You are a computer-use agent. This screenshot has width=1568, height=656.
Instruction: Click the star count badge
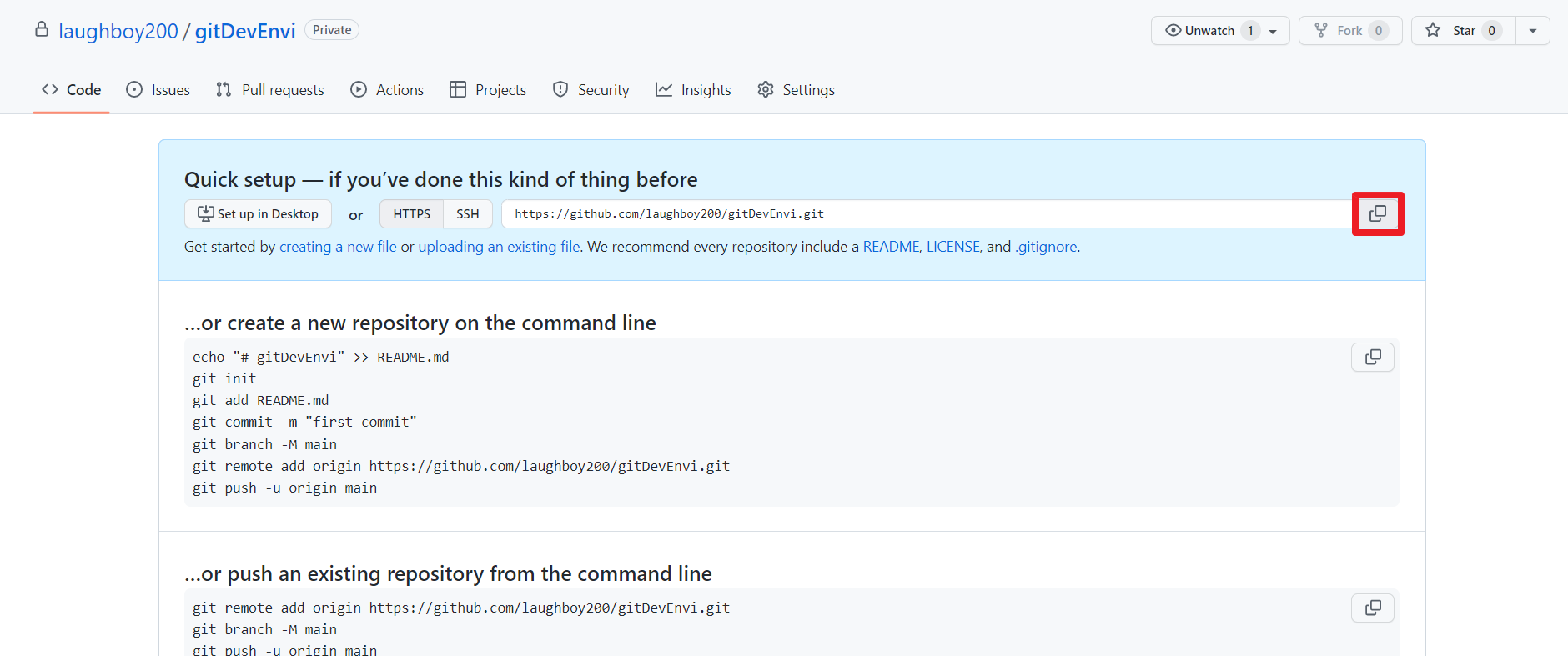pos(1492,30)
